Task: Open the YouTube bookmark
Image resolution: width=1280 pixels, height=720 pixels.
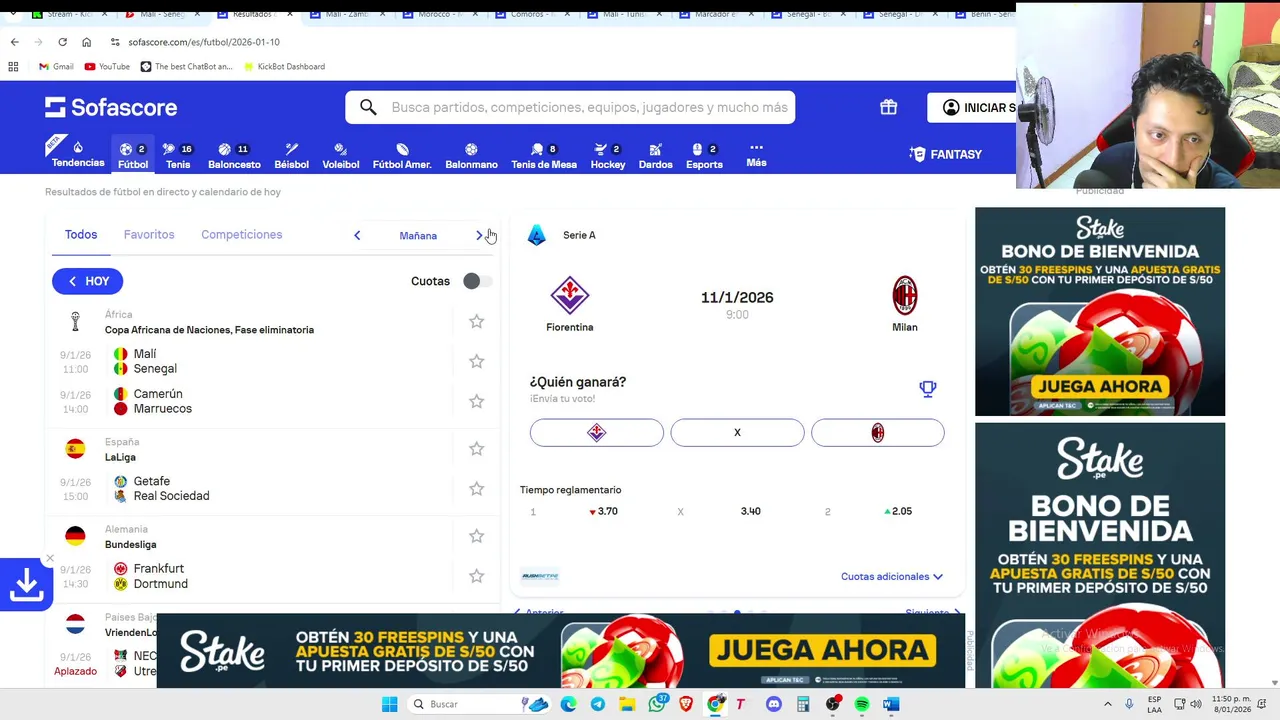Action: pos(107,66)
